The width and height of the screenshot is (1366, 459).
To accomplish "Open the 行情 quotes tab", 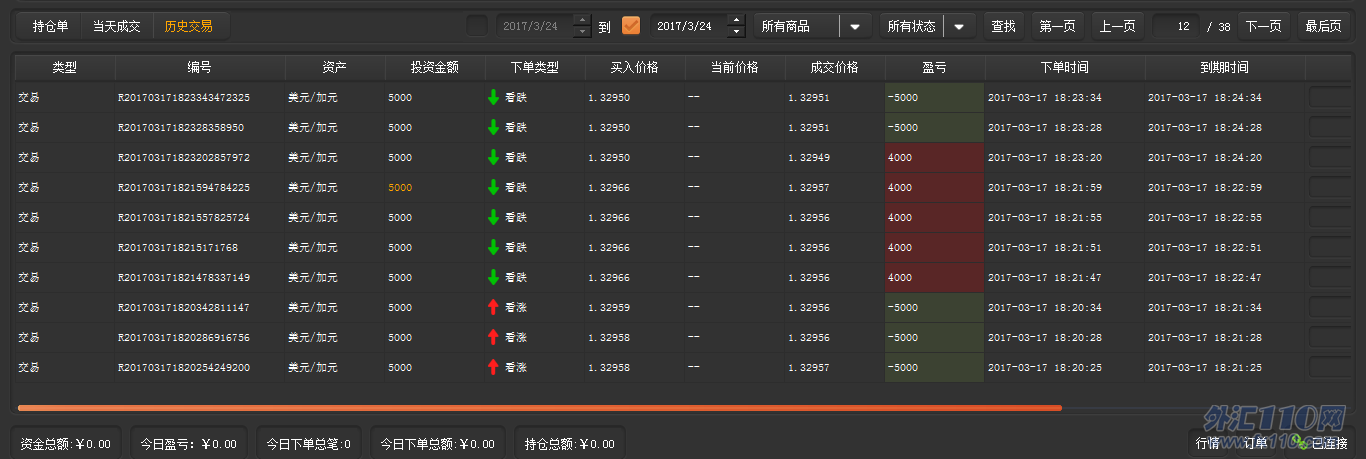I will (1208, 443).
